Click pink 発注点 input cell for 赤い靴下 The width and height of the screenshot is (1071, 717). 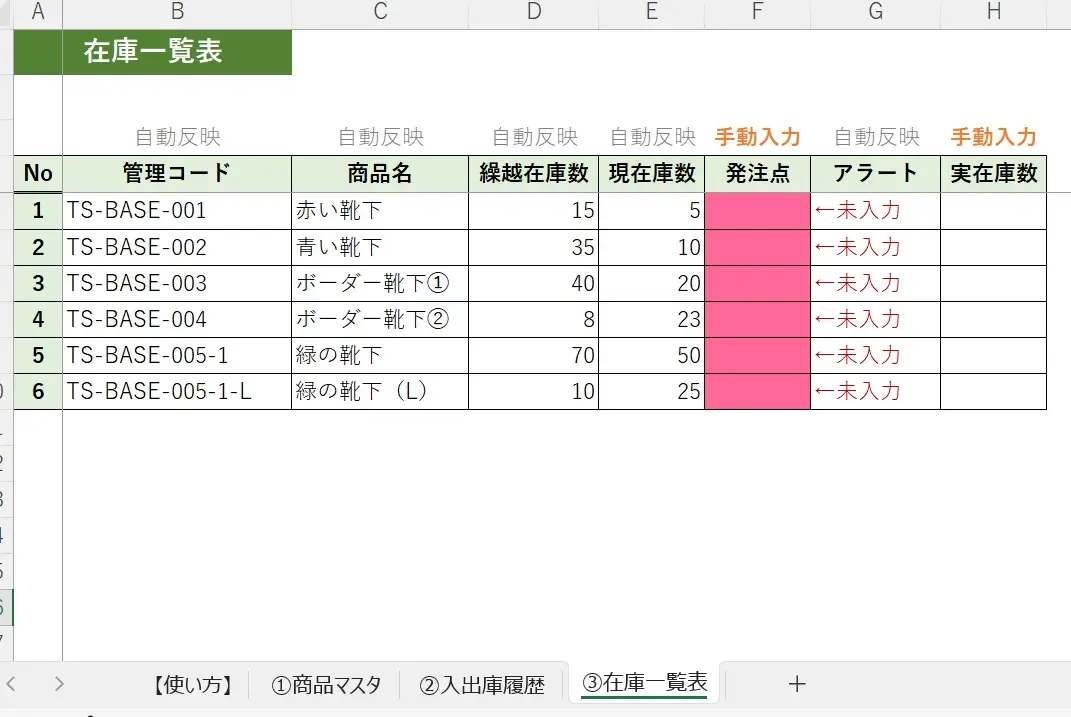(757, 211)
